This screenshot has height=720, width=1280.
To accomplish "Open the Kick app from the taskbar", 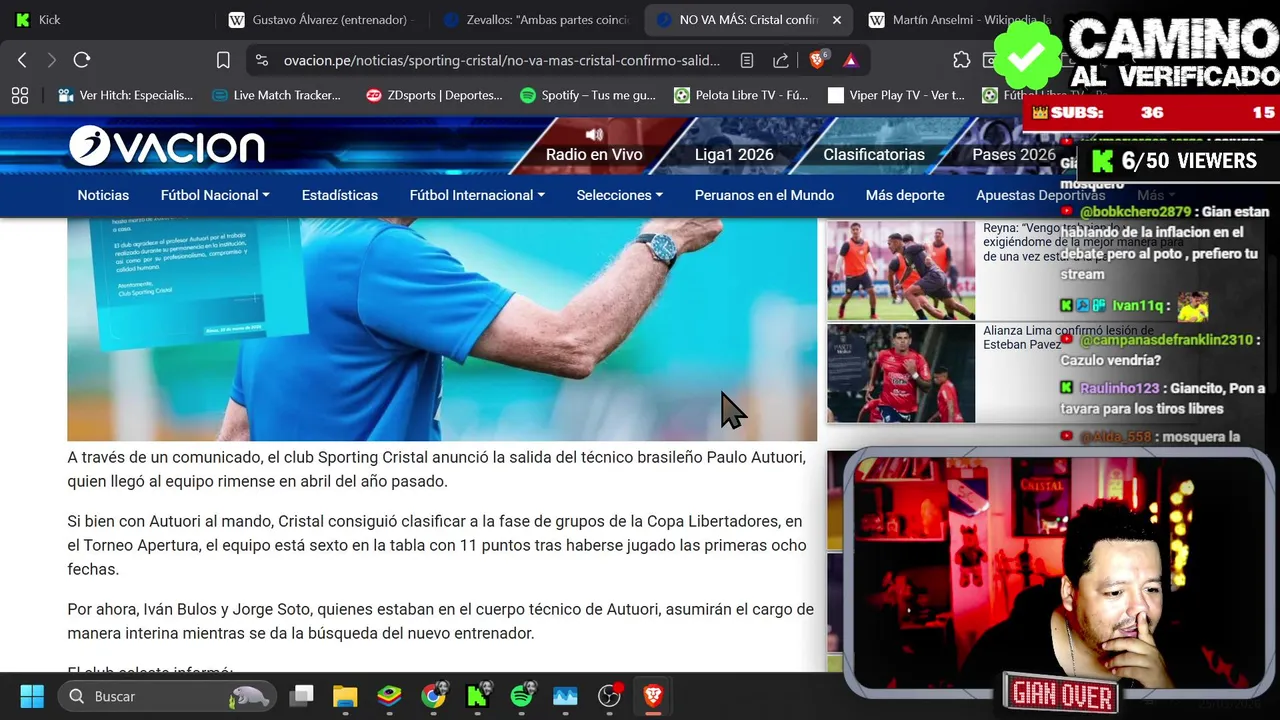I will pos(477,696).
